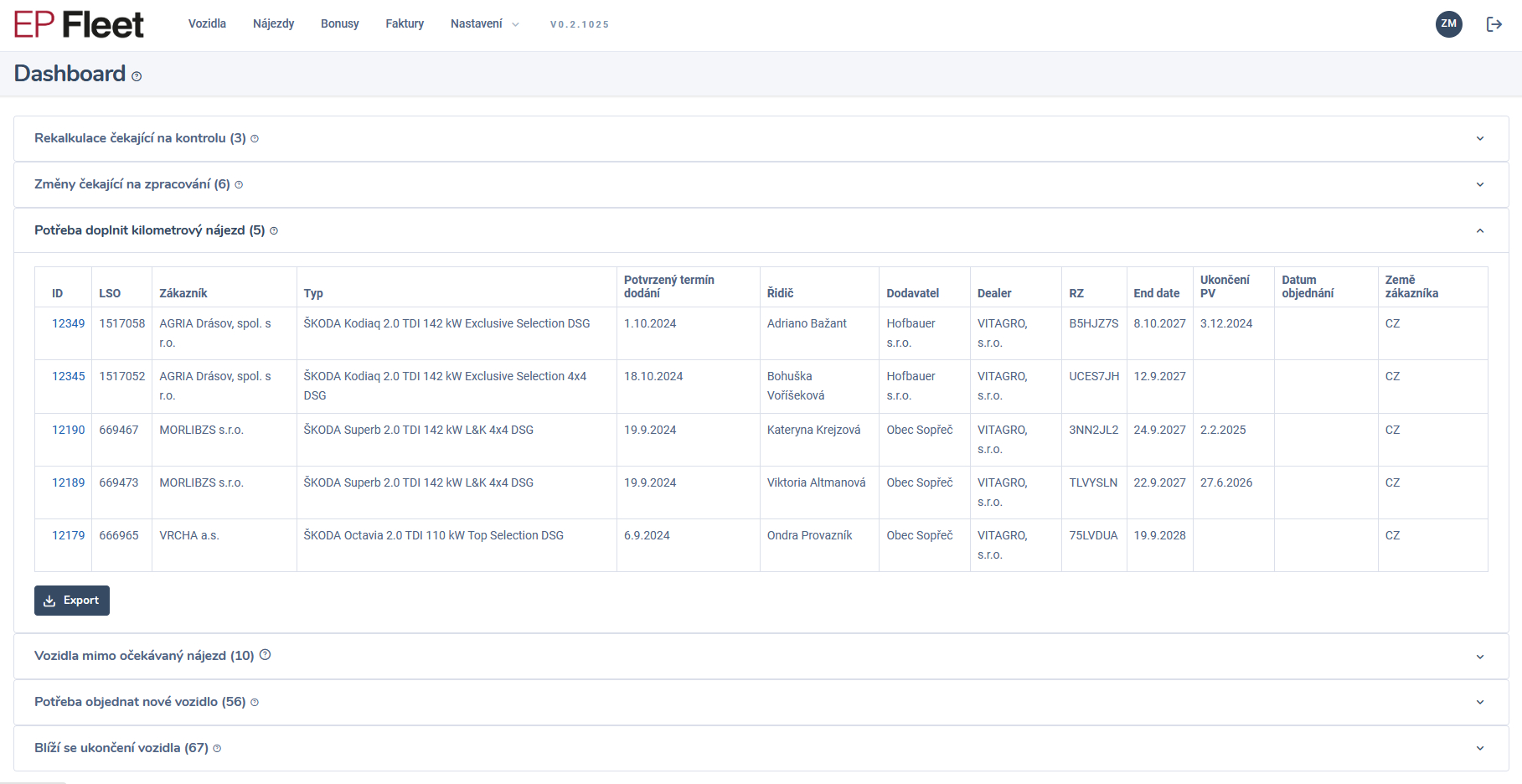Expand the Rekalkulace čekající na kontrolu section
Image resolution: width=1522 pixels, height=784 pixels.
coord(1479,139)
